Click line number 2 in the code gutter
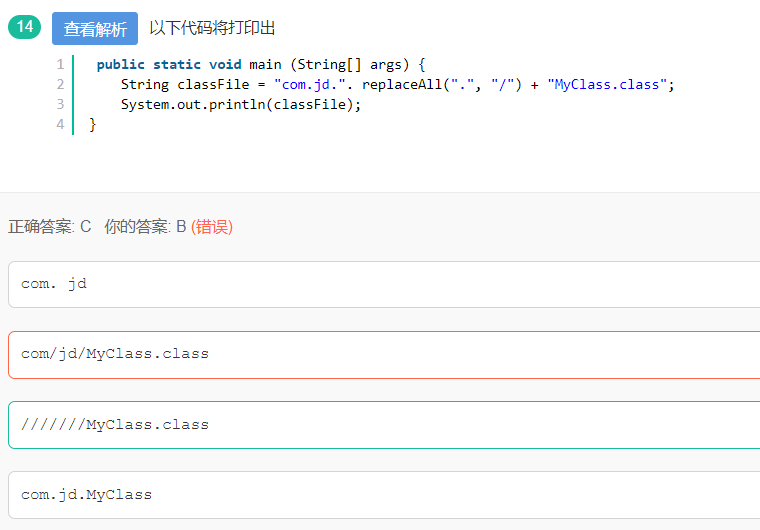The height and width of the screenshot is (530, 760). tap(60, 84)
